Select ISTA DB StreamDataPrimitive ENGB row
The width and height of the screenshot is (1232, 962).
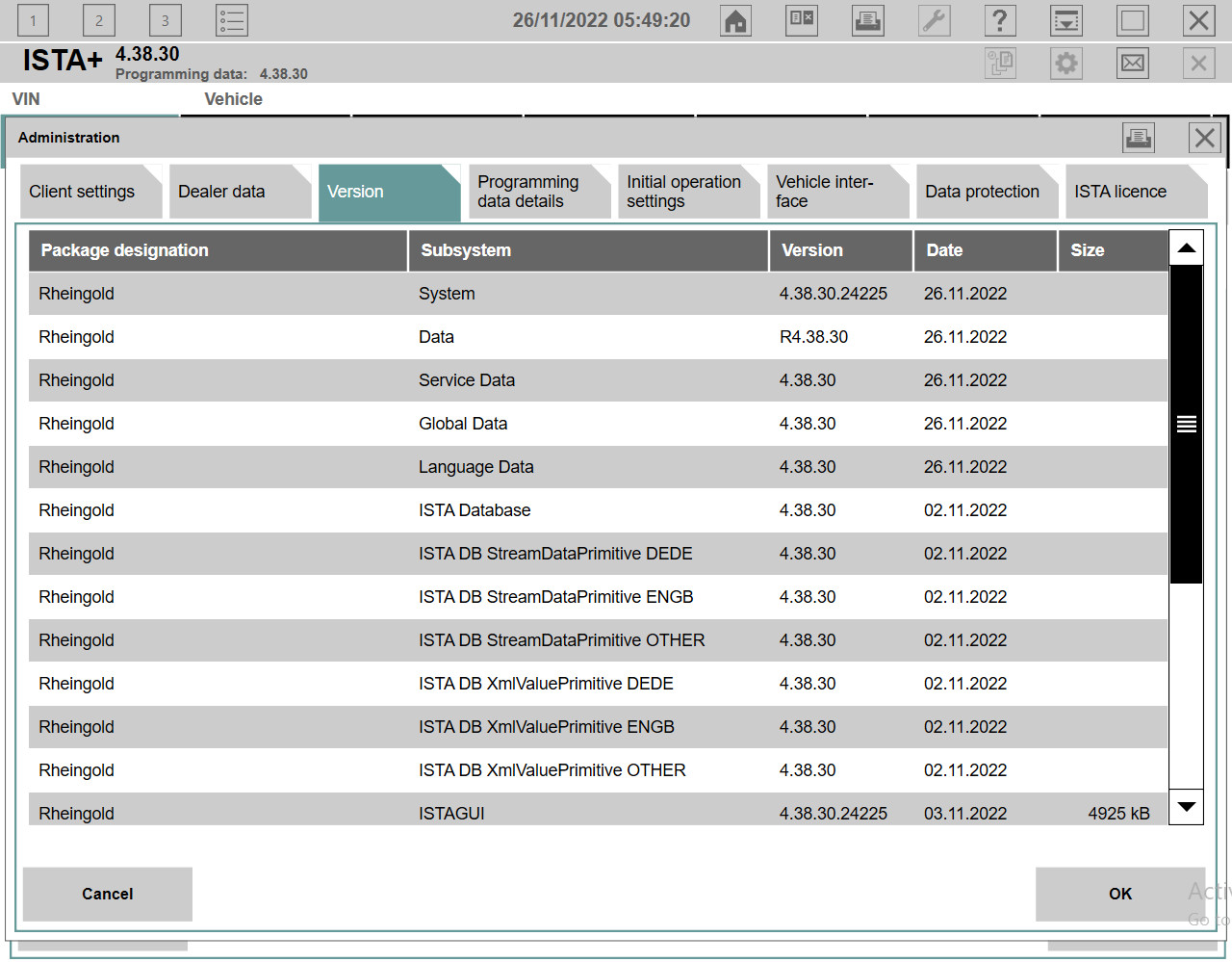tap(598, 597)
